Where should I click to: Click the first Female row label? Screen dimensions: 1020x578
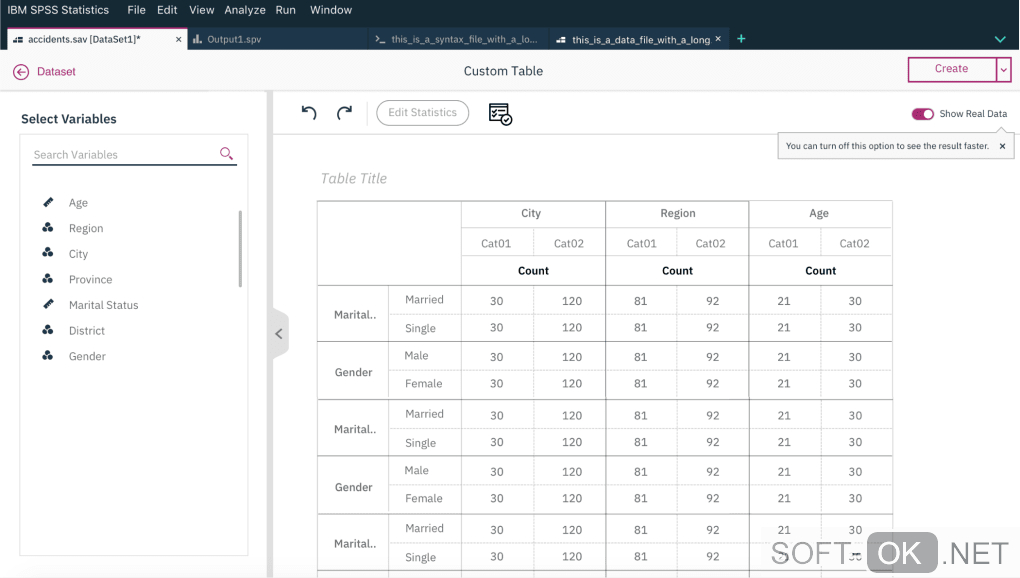pyautogui.click(x=423, y=384)
